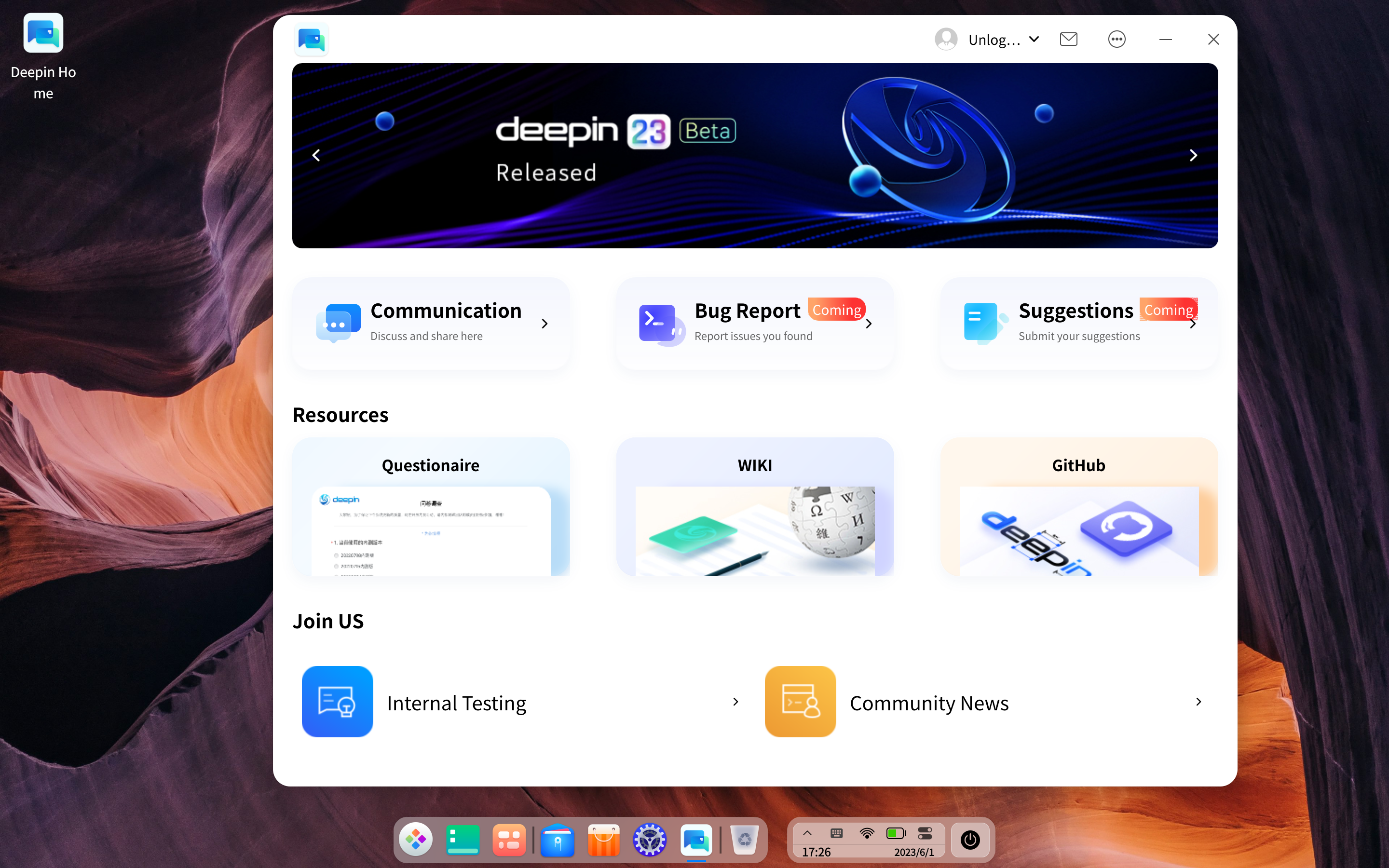Open the launcher in the dock
This screenshot has height=868, width=1389.
click(416, 840)
